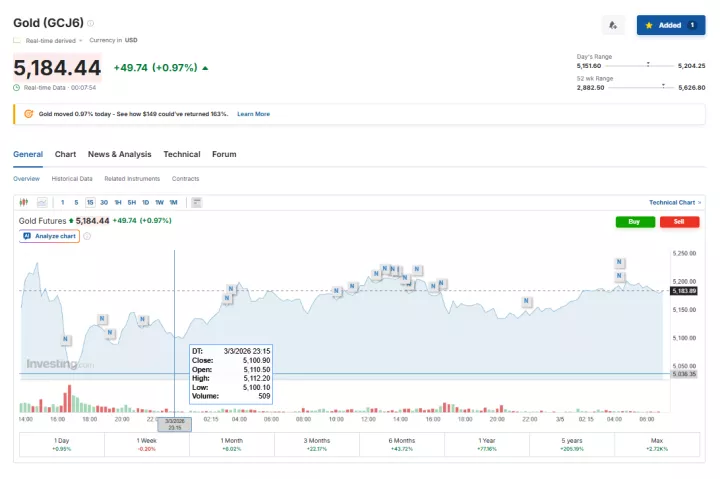This screenshot has width=720, height=479.
Task: Open the Technical Chart dropdown
Action: (675, 202)
